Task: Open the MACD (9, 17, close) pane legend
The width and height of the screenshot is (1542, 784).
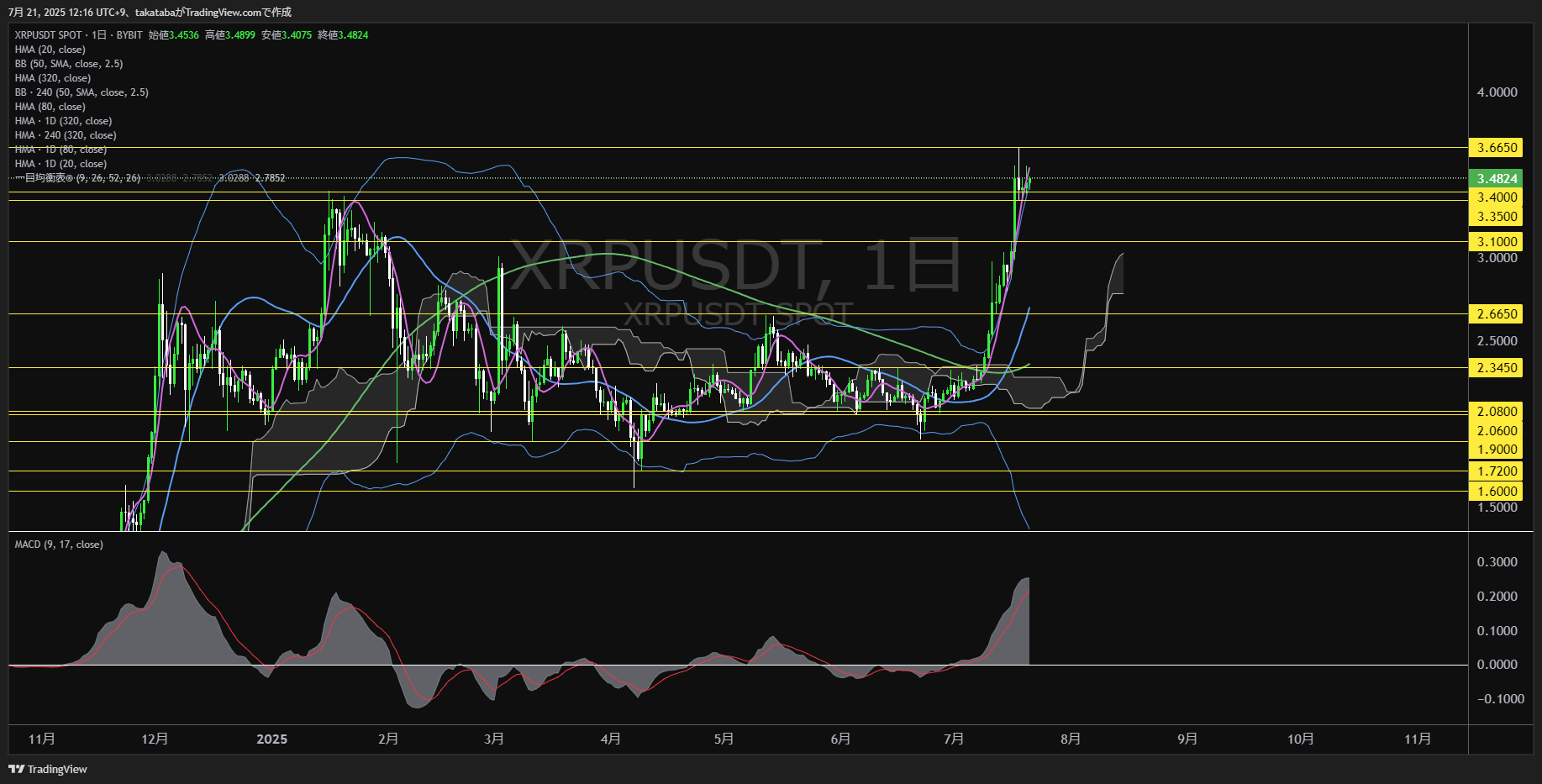Action: 59,545
